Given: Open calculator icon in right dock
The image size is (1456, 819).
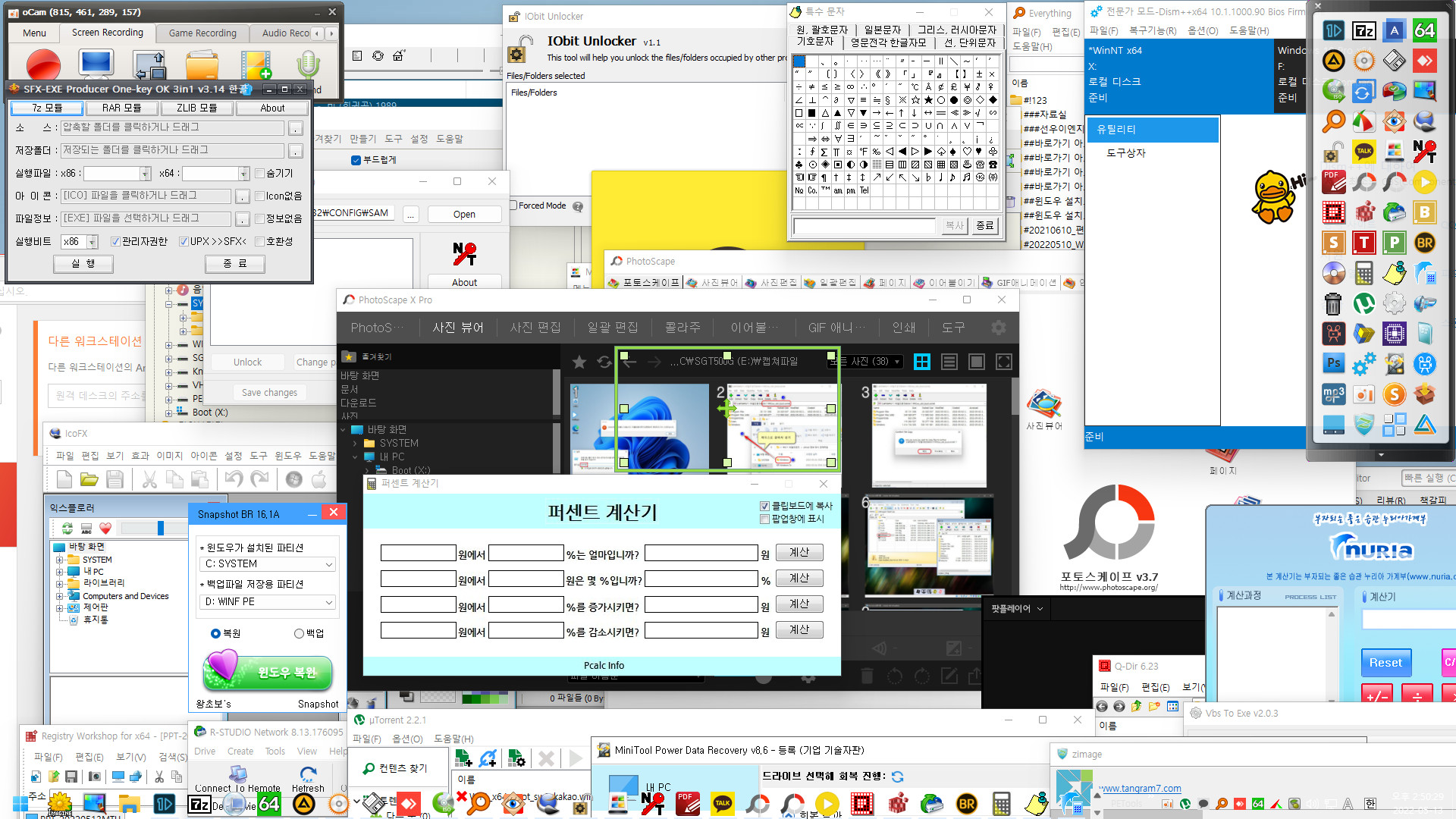Looking at the screenshot, I should pyautogui.click(x=1364, y=273).
